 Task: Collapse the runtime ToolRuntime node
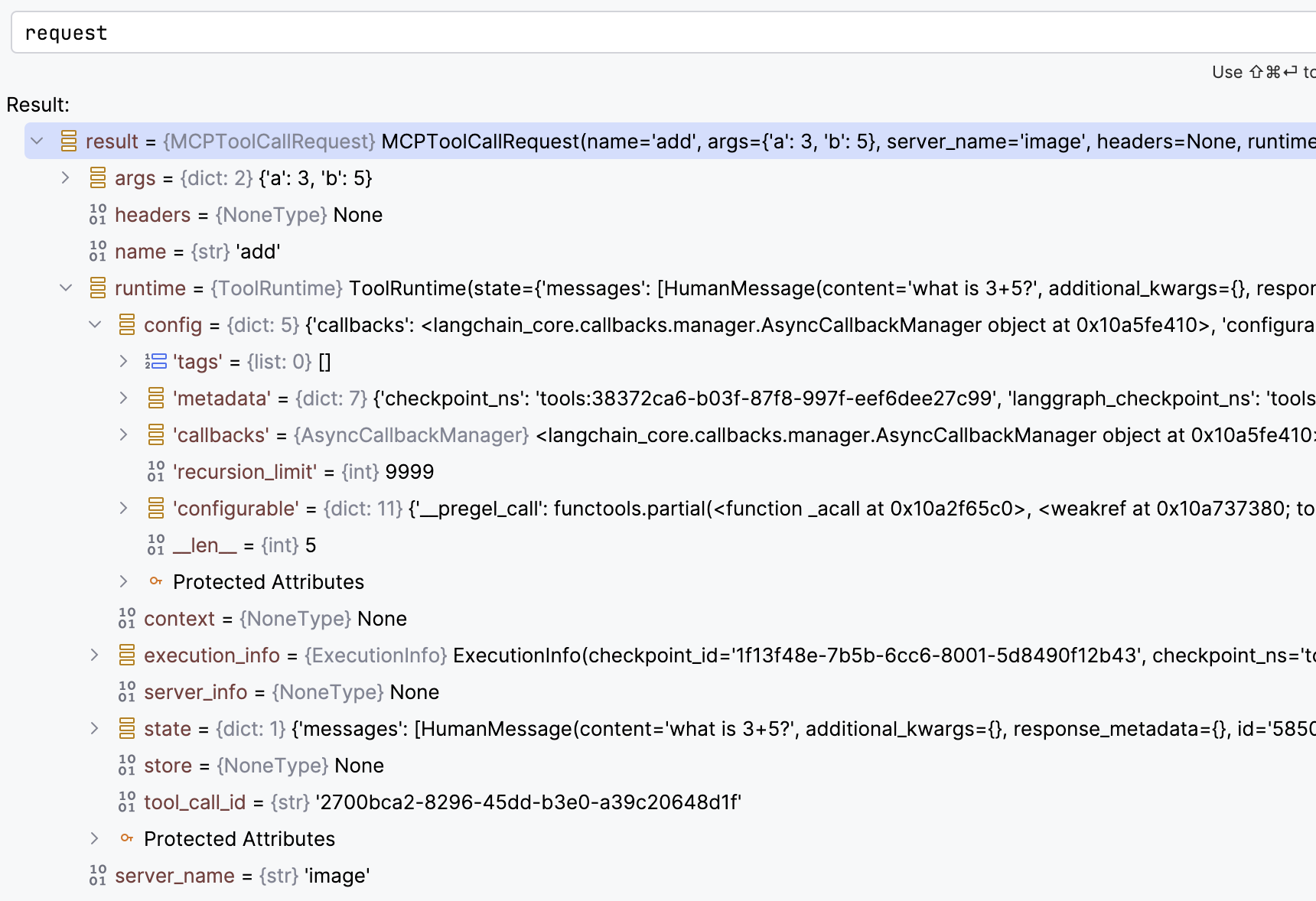(66, 288)
